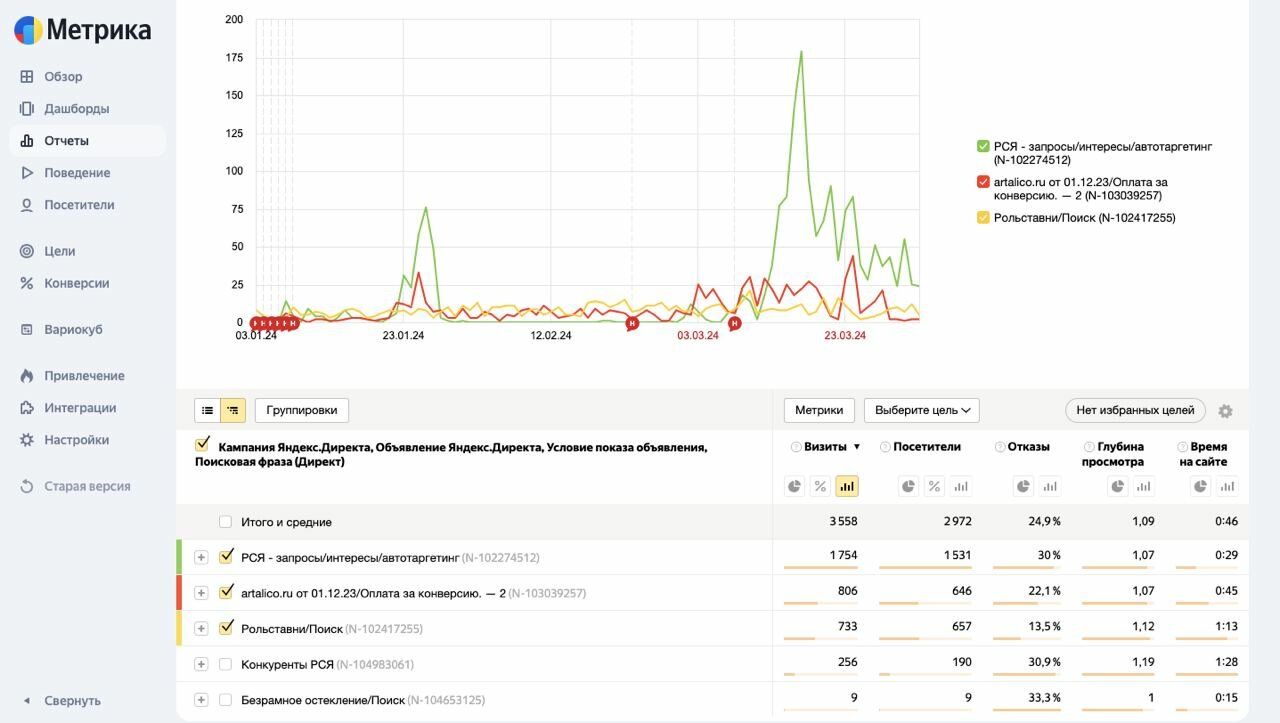Enable the Конкуренты РСЯ row checkbox

pos(225,664)
